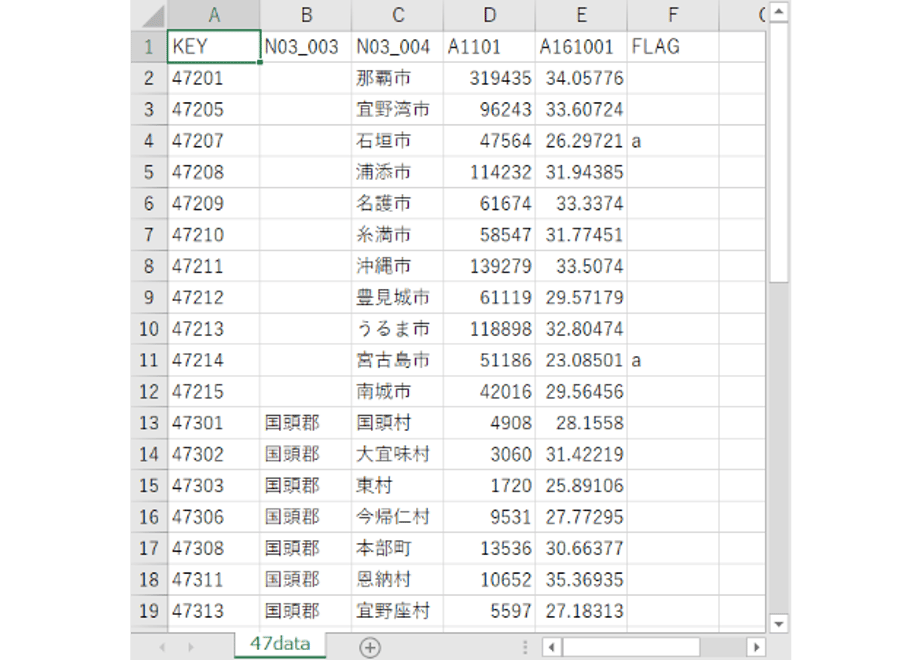Image resolution: width=924 pixels, height=660 pixels.
Task: Select cell with key 47212
Action: [x=214, y=298]
